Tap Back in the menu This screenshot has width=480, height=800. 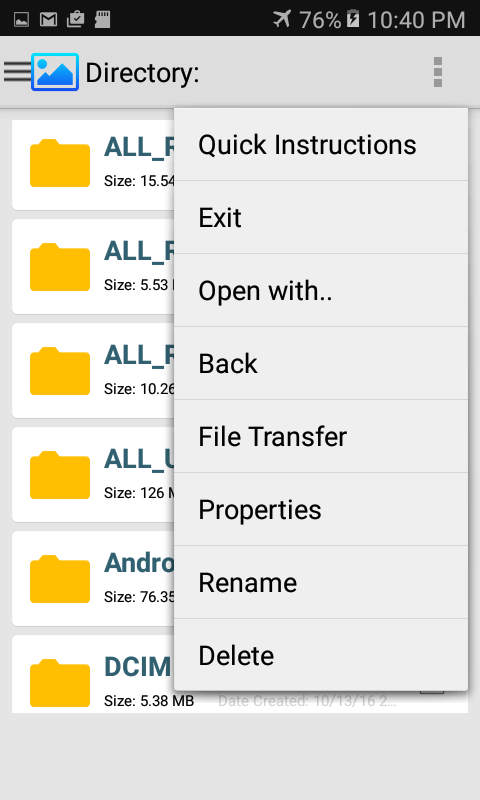click(x=321, y=363)
